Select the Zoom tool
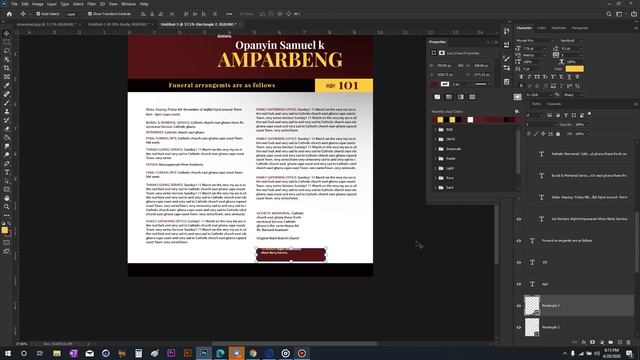 click(x=7, y=207)
